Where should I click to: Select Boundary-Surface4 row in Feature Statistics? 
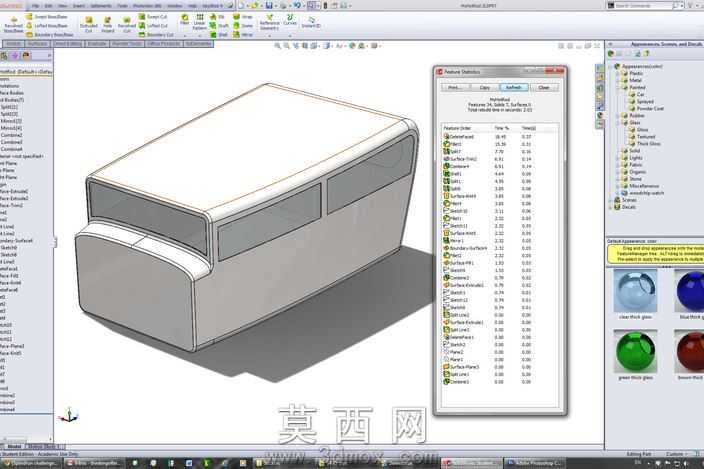pos(500,248)
